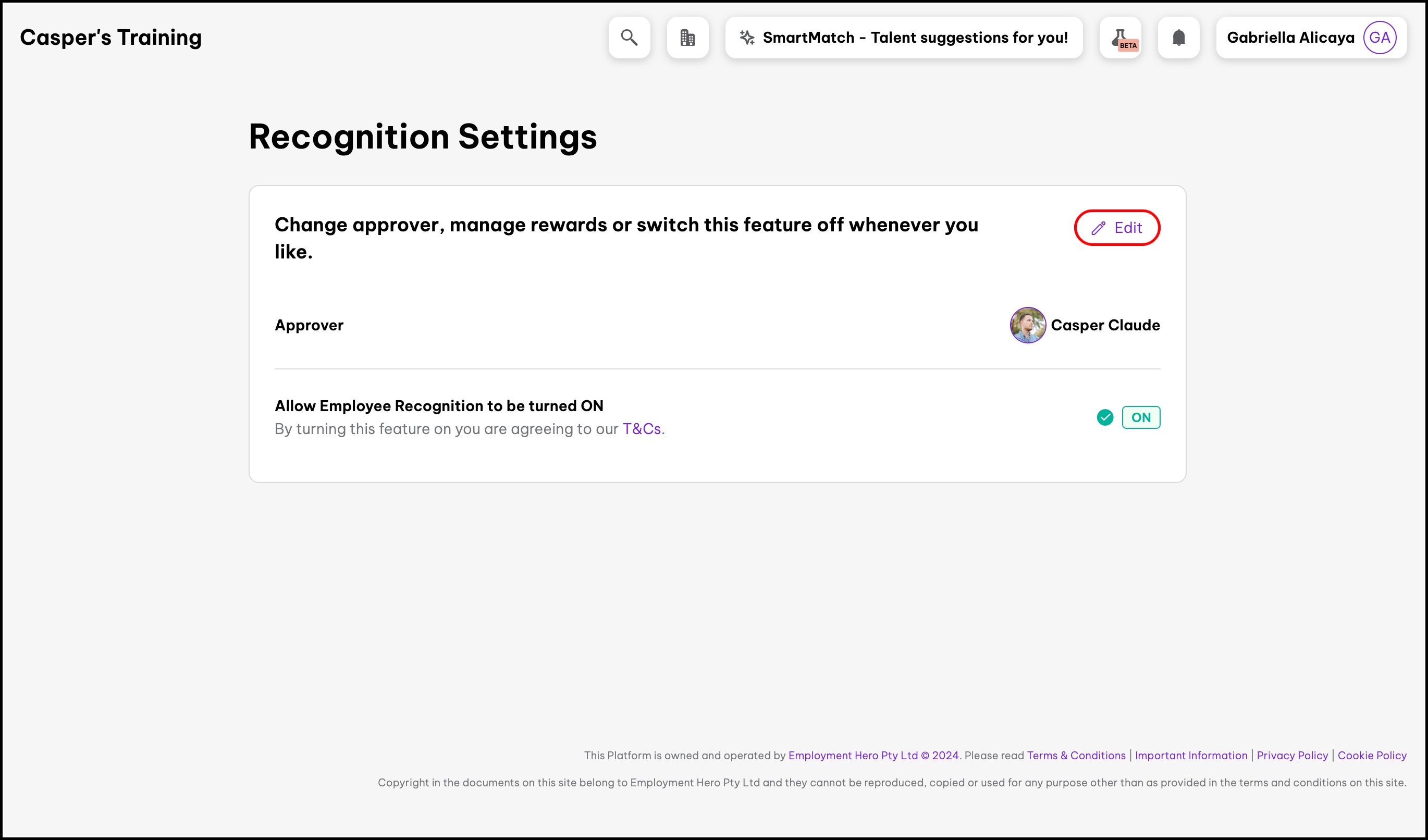The image size is (1428, 840).
Task: Open Important Information footer link
Action: click(1191, 755)
